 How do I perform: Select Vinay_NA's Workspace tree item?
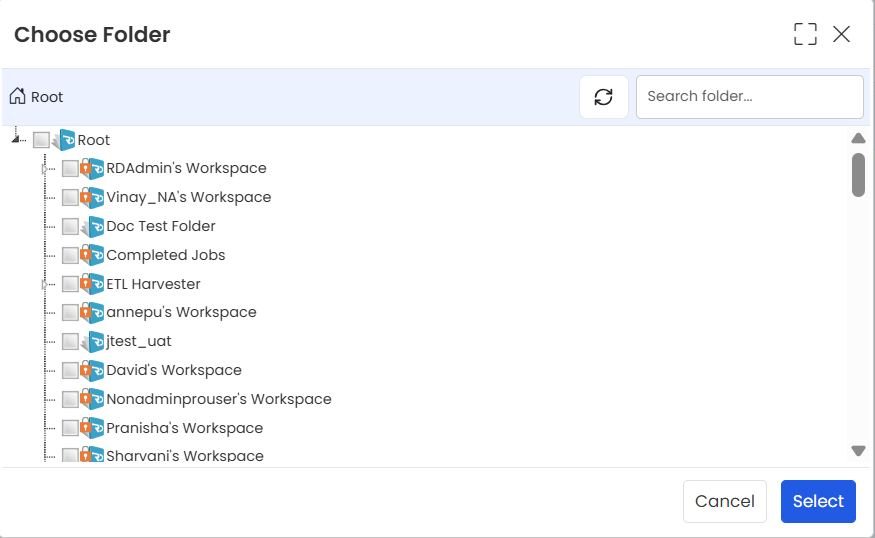[x=189, y=197]
